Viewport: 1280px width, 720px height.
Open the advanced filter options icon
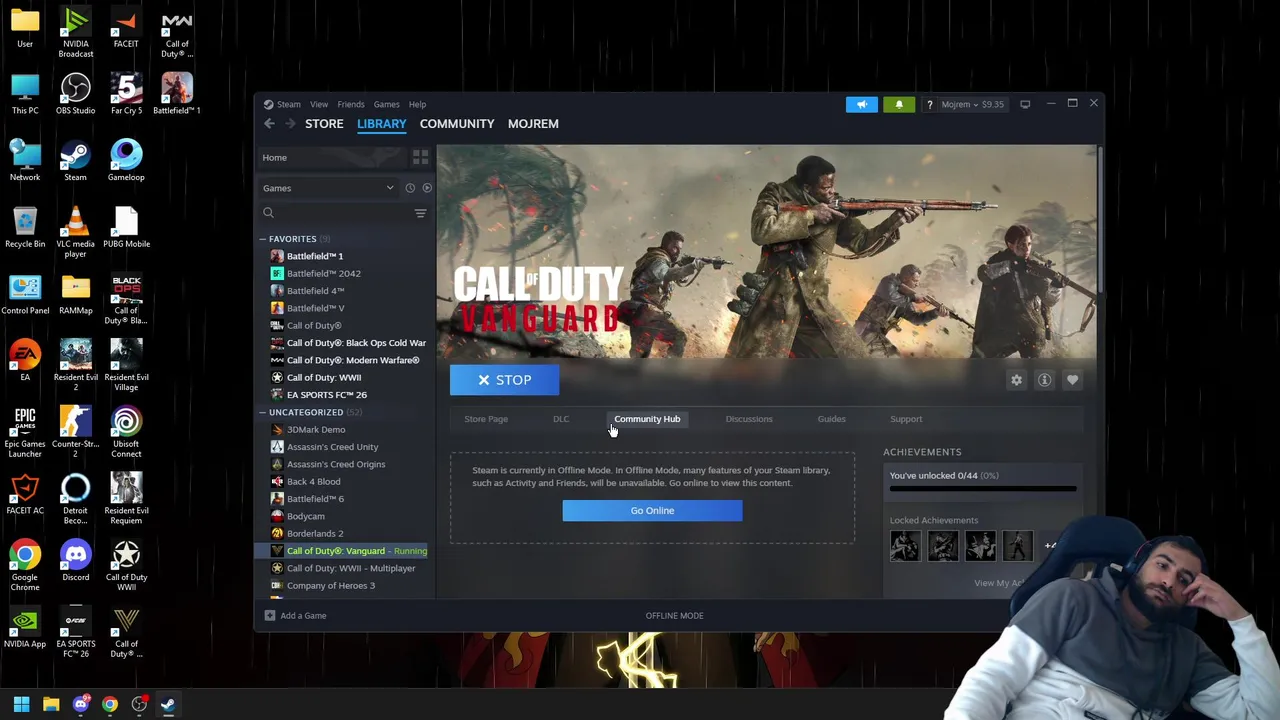tap(420, 213)
